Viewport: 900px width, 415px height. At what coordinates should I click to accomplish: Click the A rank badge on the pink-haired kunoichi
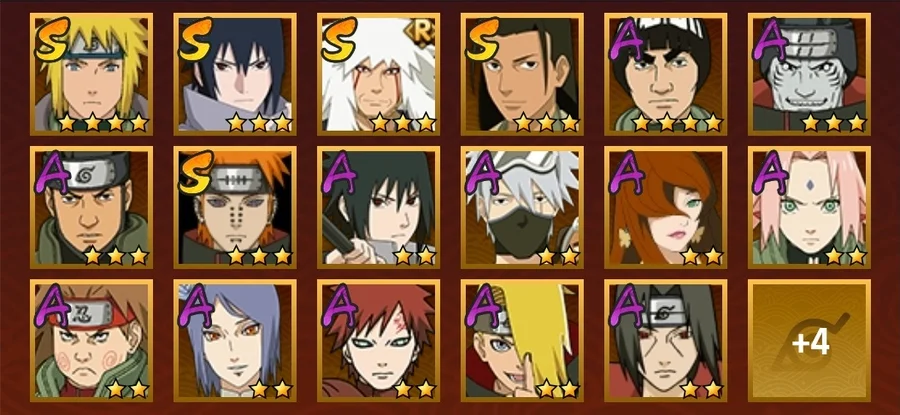[x=770, y=173]
